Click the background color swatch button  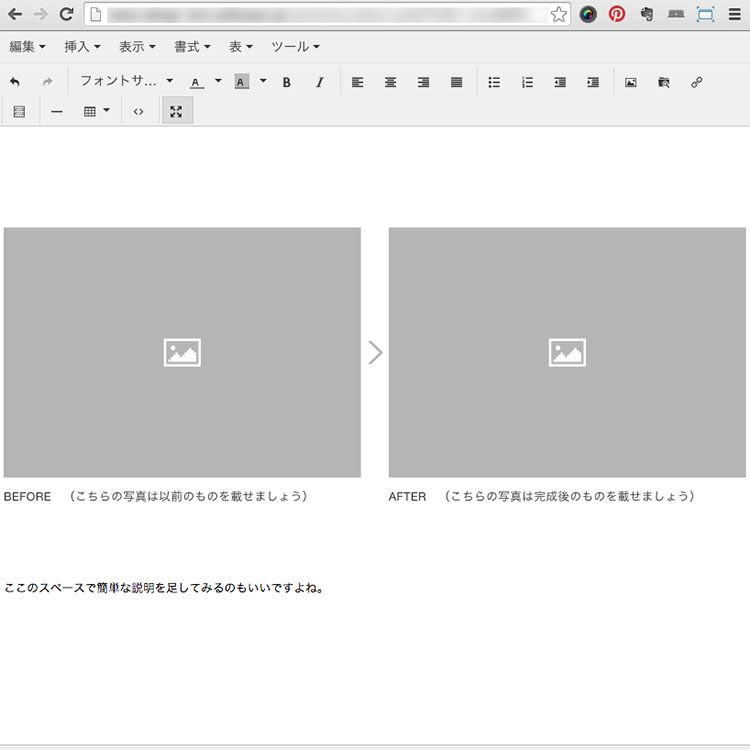coord(241,82)
